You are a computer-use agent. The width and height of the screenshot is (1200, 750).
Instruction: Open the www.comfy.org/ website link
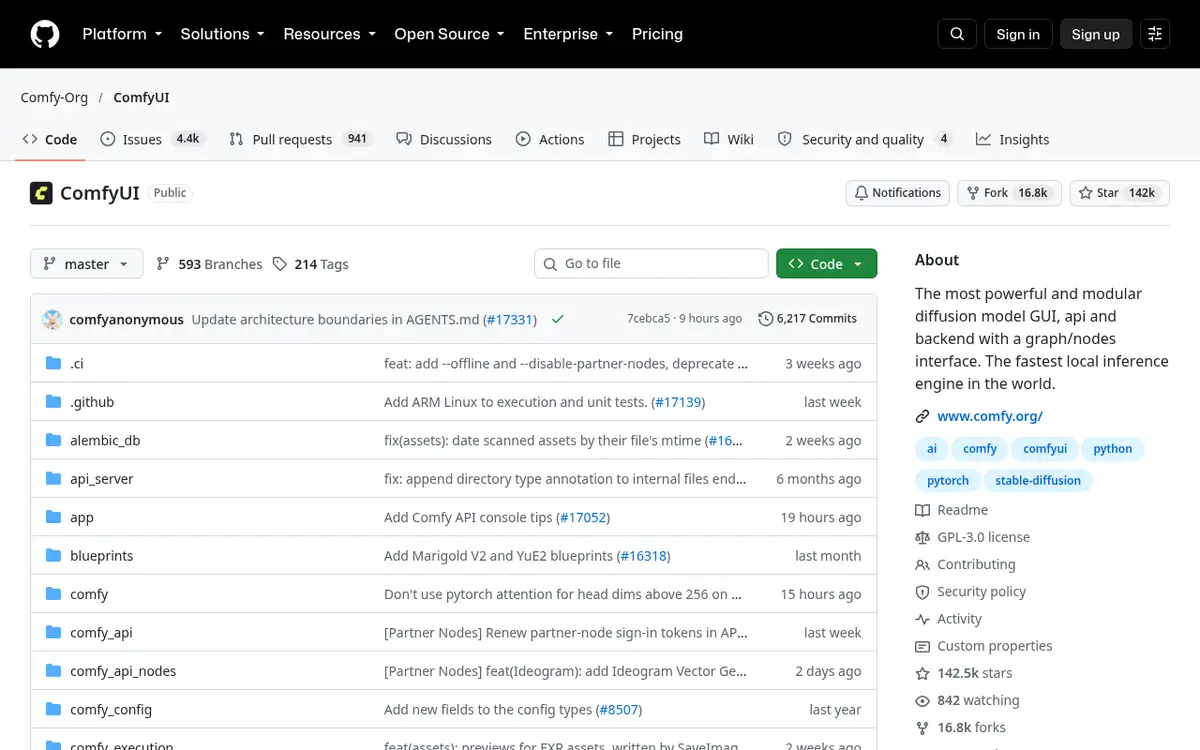pos(990,416)
